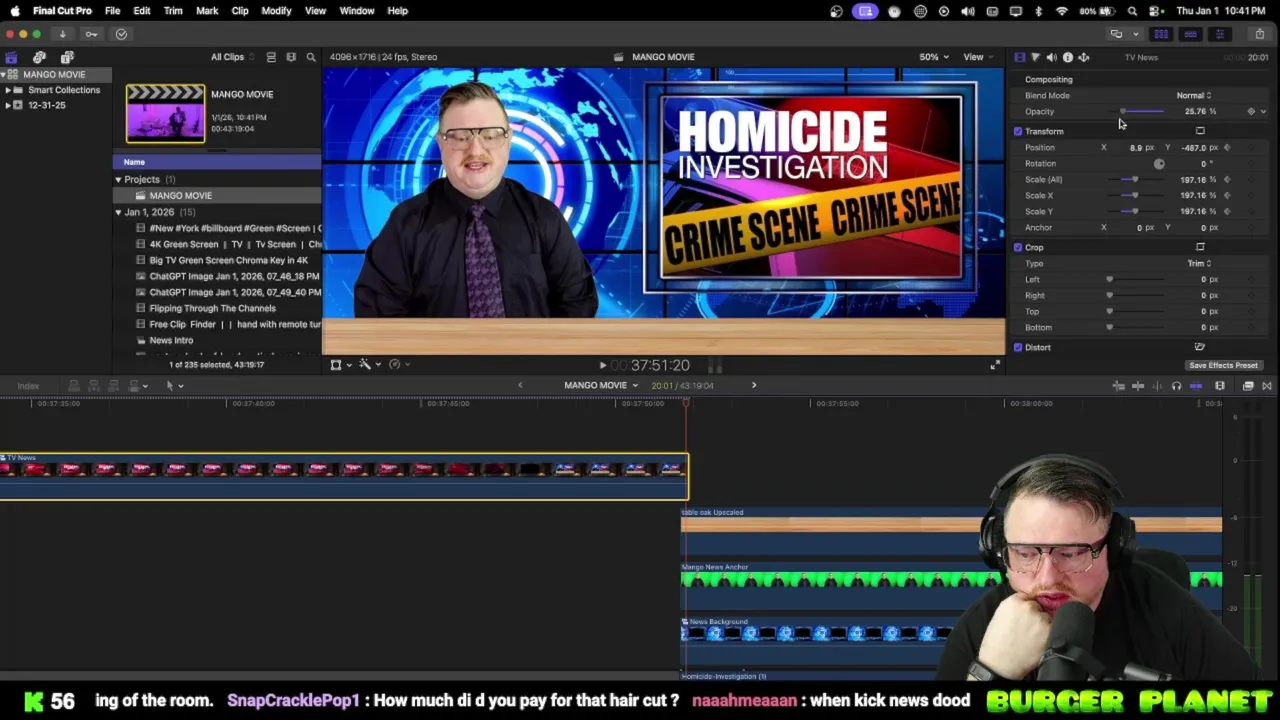Open MANGO MOVIE timeline project menu

pos(600,385)
